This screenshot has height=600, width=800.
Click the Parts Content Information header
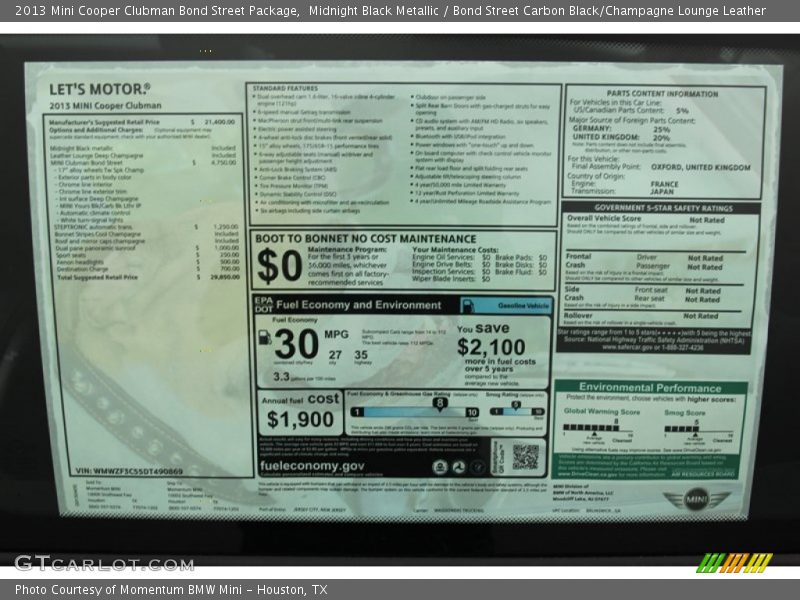click(662, 94)
